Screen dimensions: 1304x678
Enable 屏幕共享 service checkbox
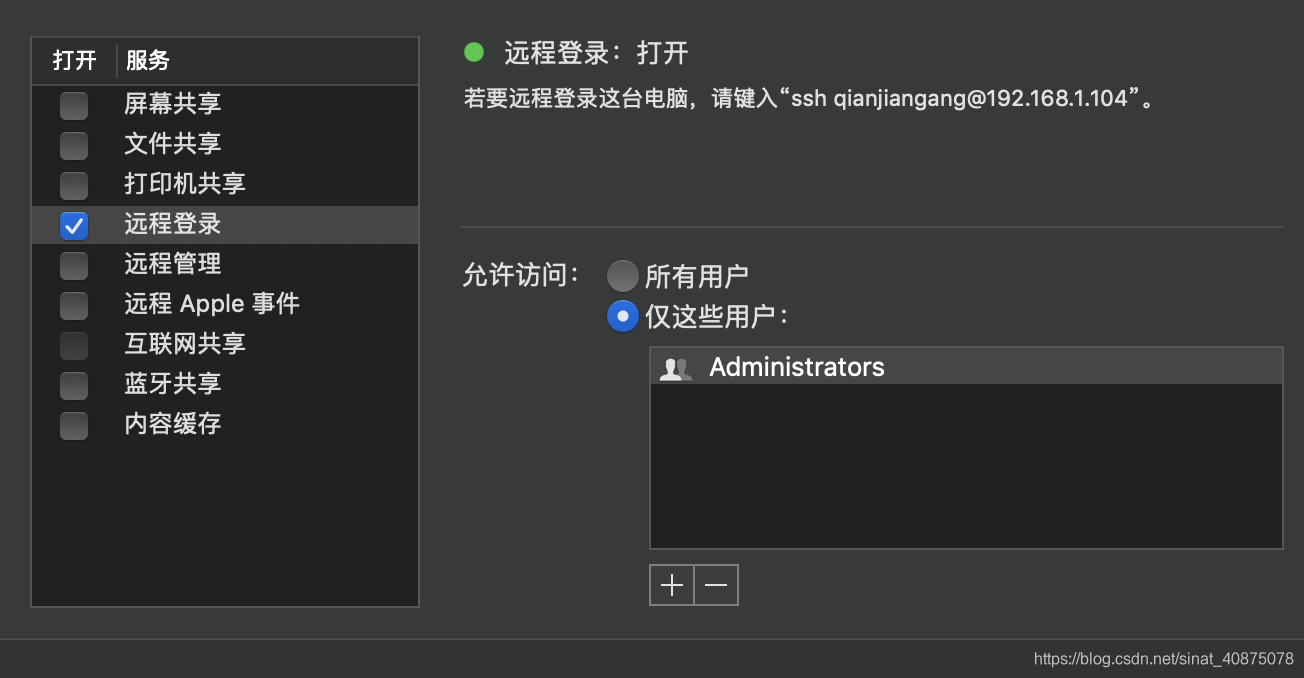click(73, 104)
